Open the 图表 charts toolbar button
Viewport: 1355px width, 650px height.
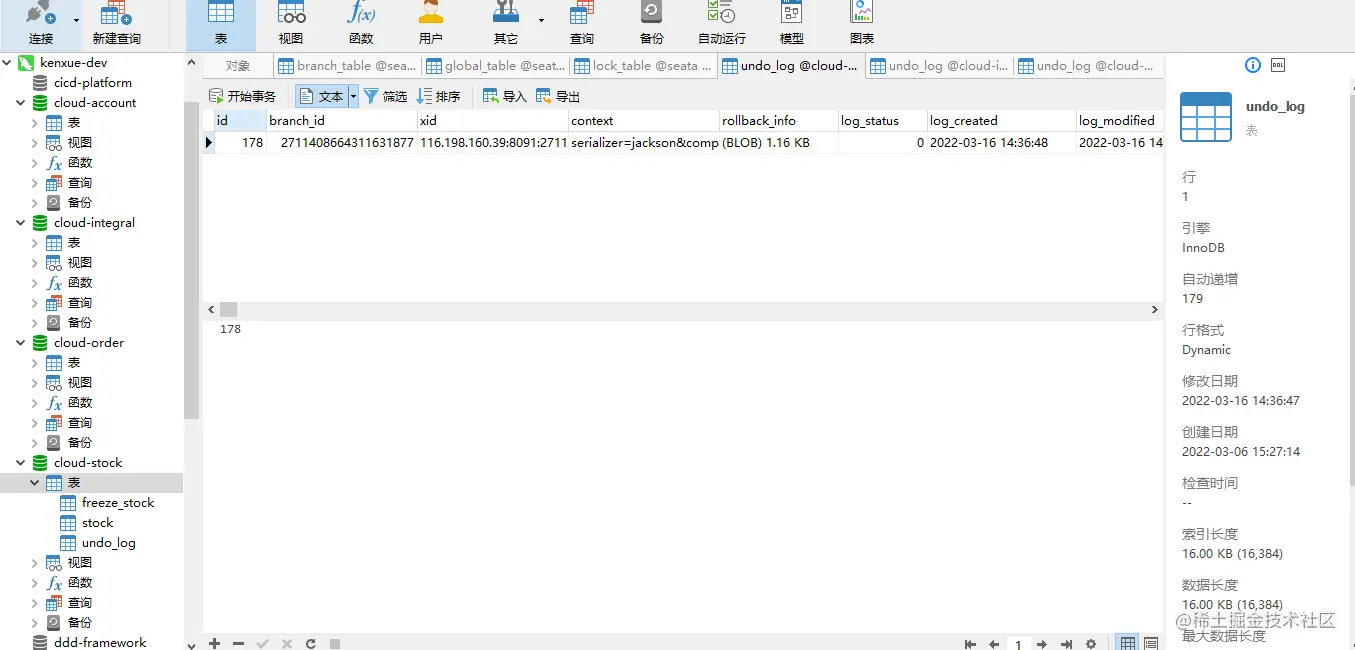point(861,24)
